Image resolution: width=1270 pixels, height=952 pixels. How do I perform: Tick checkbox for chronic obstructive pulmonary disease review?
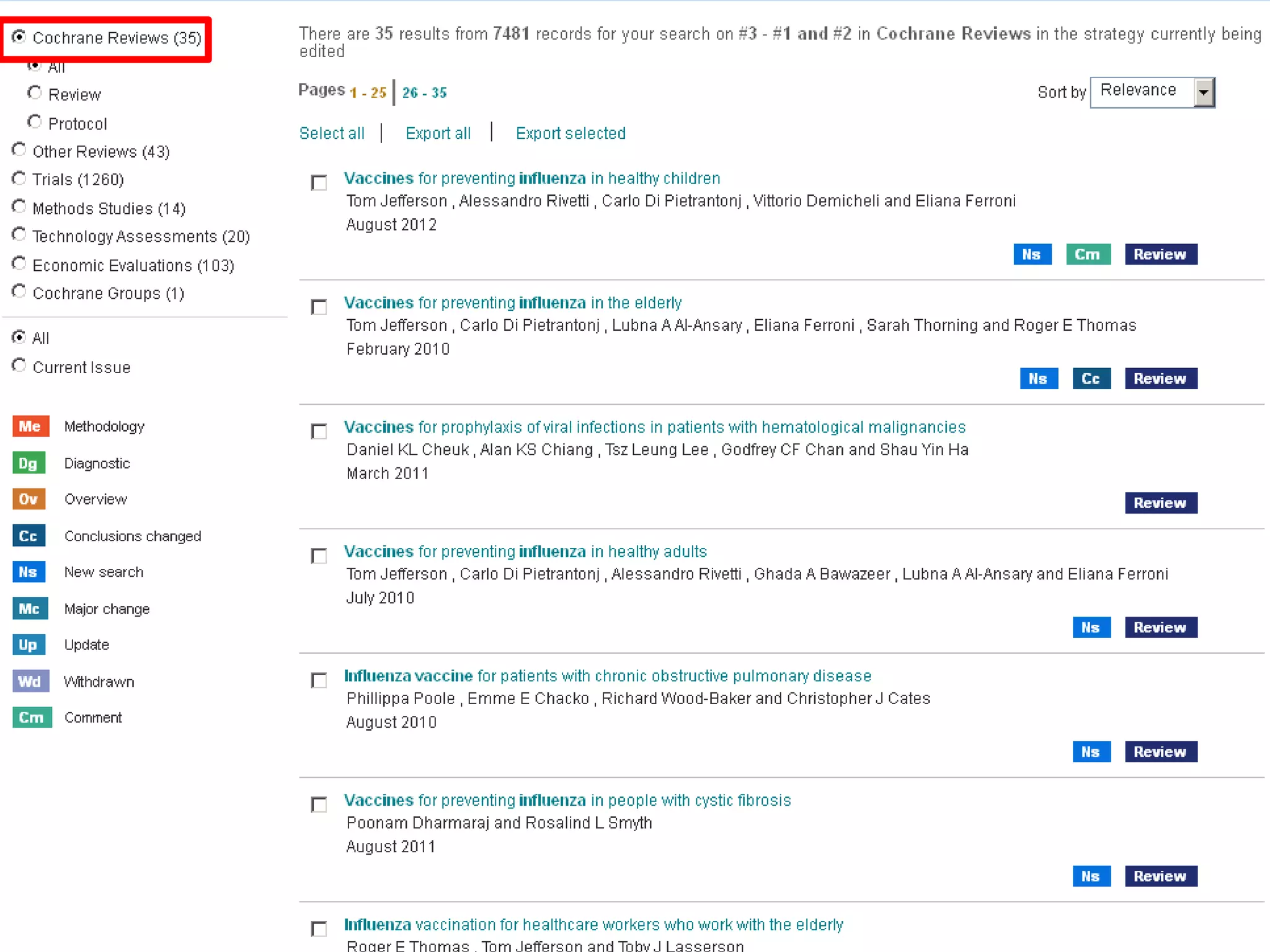319,681
